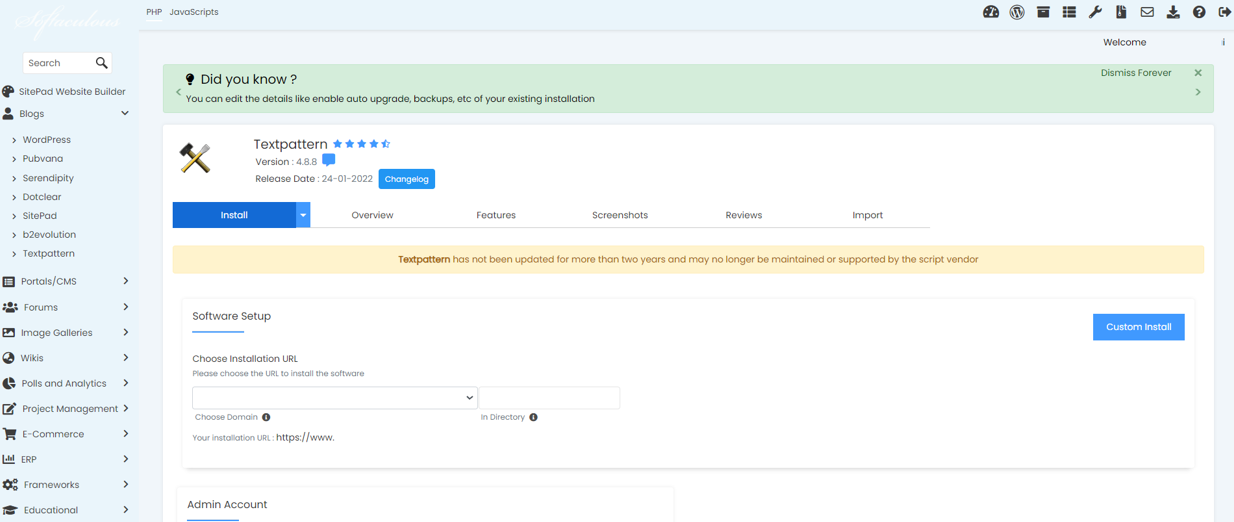The height and width of the screenshot is (522, 1234).
Task: Click the Custom Install button
Action: [x=1139, y=327]
